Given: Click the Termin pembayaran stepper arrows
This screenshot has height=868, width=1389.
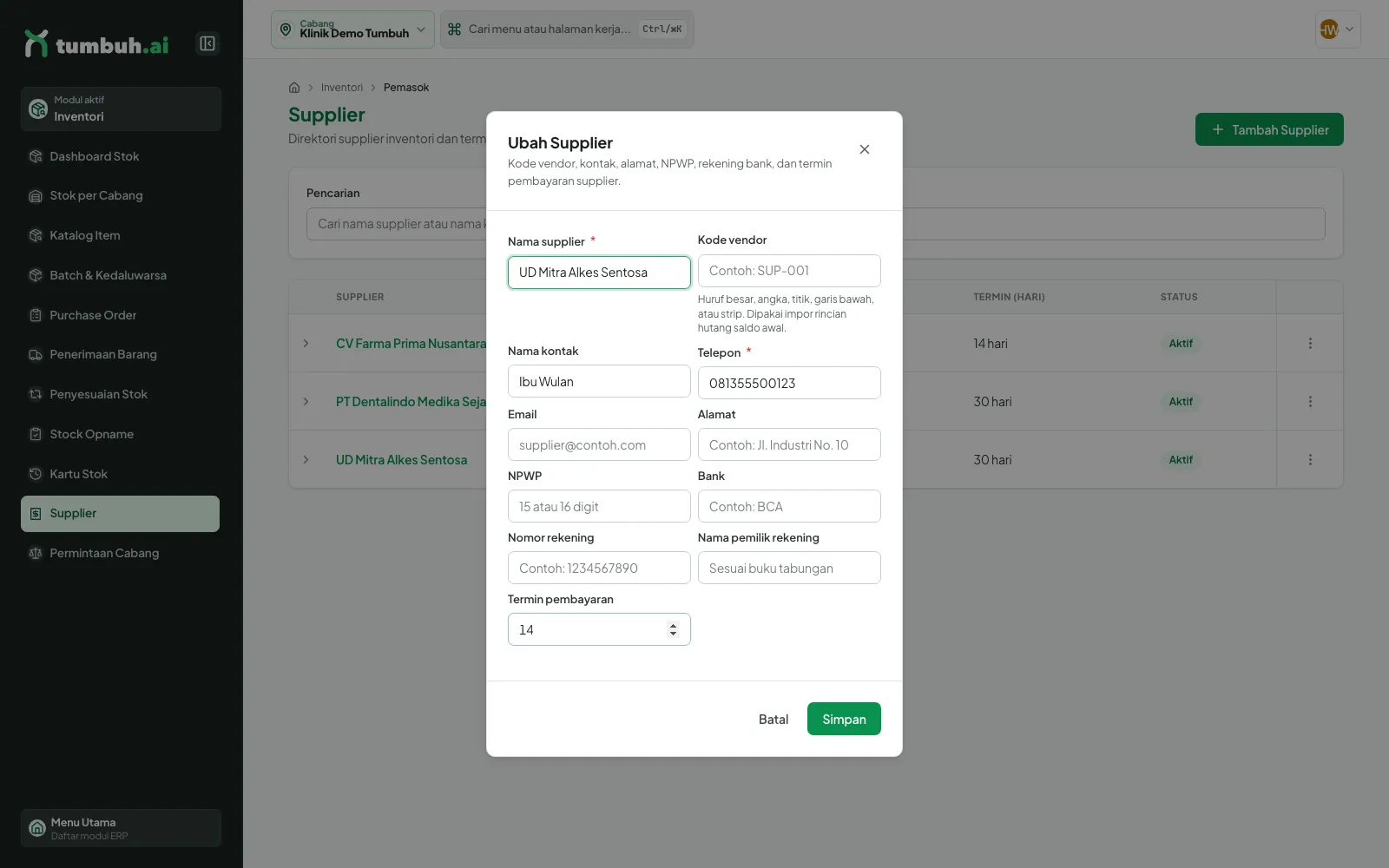Looking at the screenshot, I should click(673, 629).
